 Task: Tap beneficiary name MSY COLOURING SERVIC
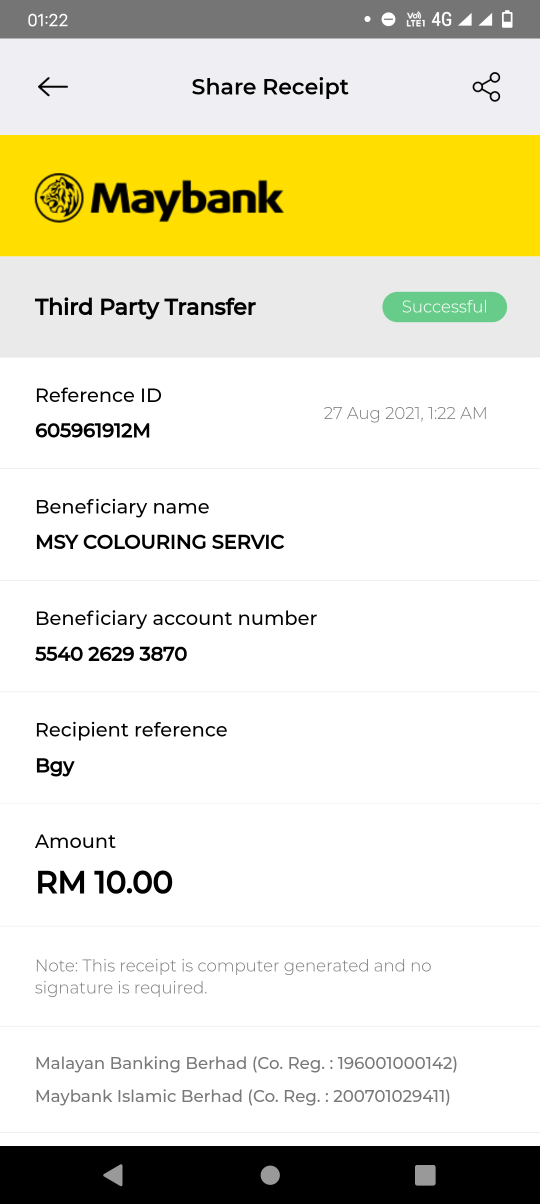160,542
